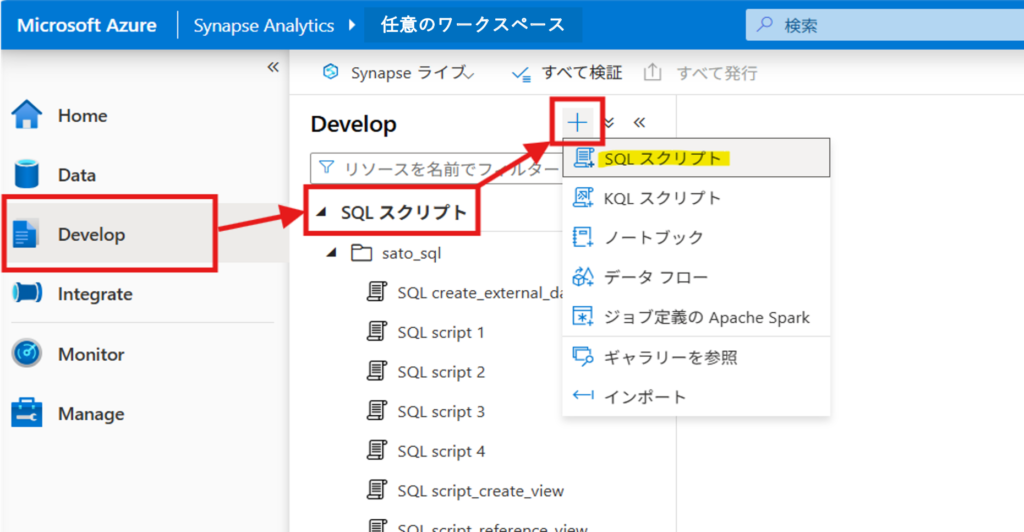The width and height of the screenshot is (1024, 532).
Task: Collapse the sato_sql folder
Action: coord(331,253)
